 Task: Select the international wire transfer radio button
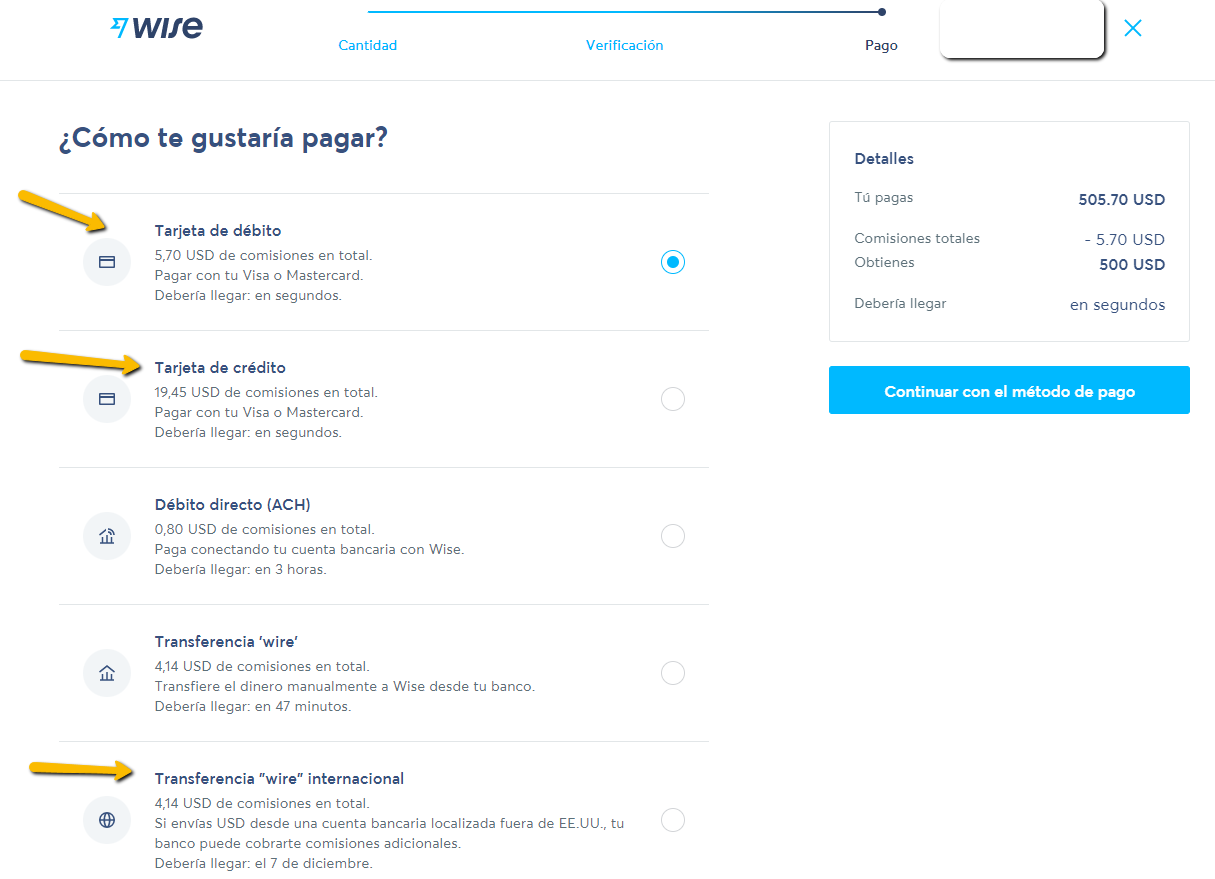[x=673, y=820]
